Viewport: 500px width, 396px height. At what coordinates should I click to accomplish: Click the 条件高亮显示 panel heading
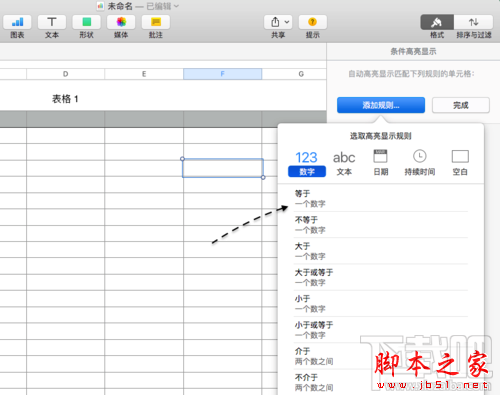pyautogui.click(x=413, y=51)
